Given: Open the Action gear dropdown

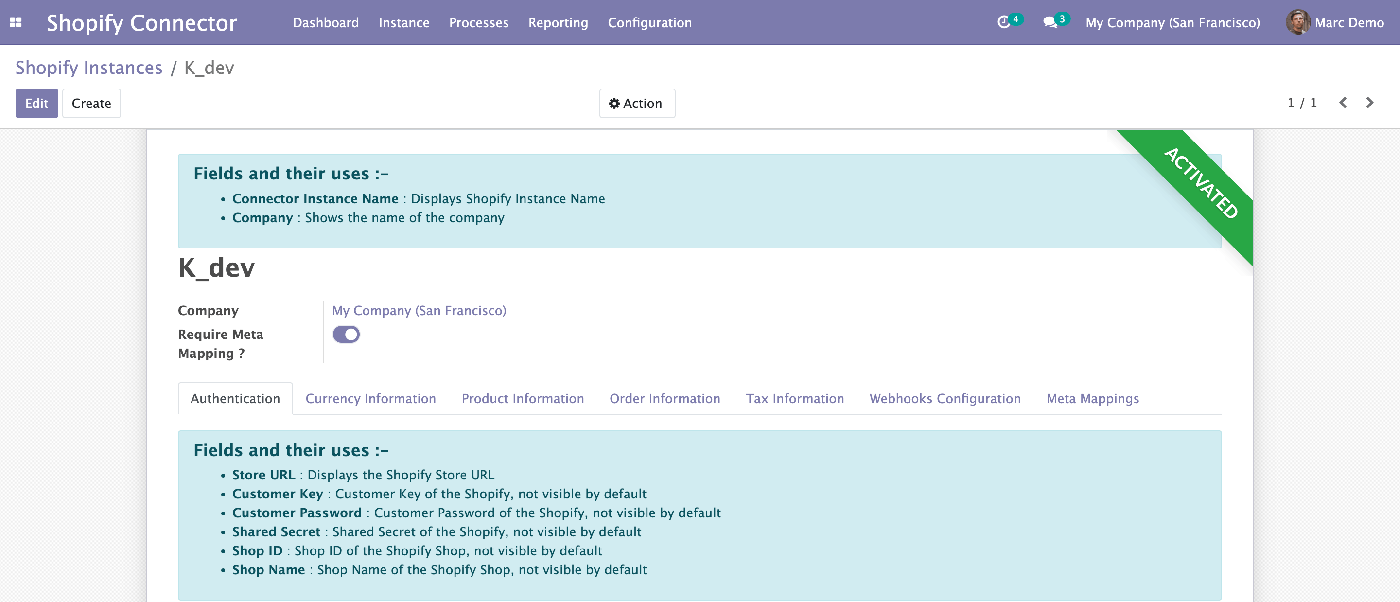Looking at the screenshot, I should coord(637,103).
